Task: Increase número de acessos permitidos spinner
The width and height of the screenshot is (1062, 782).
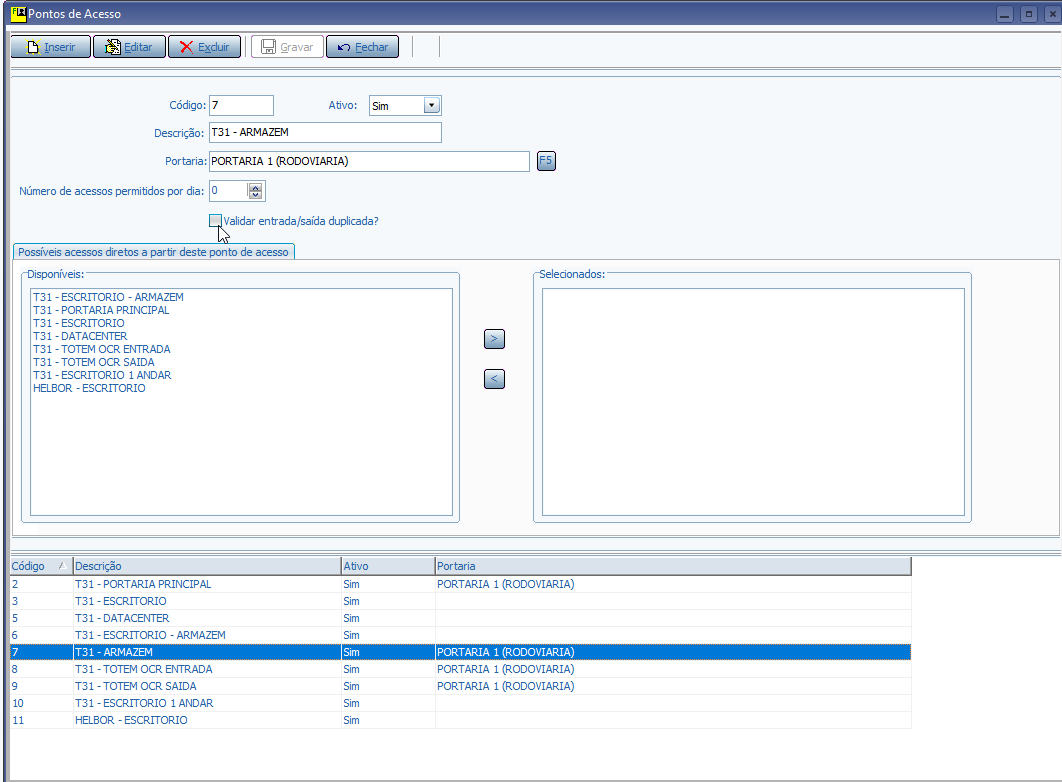Action: tap(255, 187)
